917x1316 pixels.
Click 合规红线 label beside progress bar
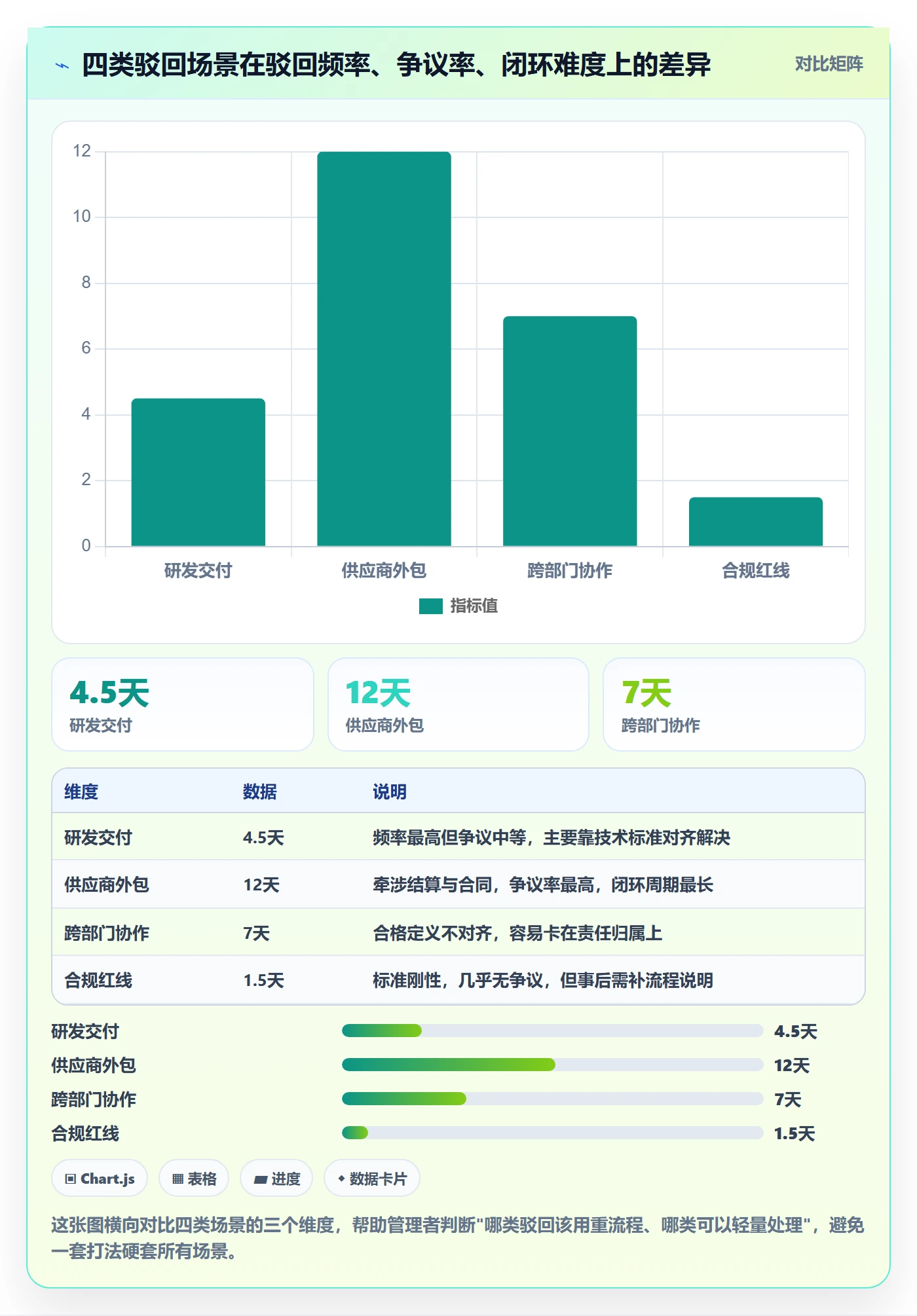(85, 1133)
